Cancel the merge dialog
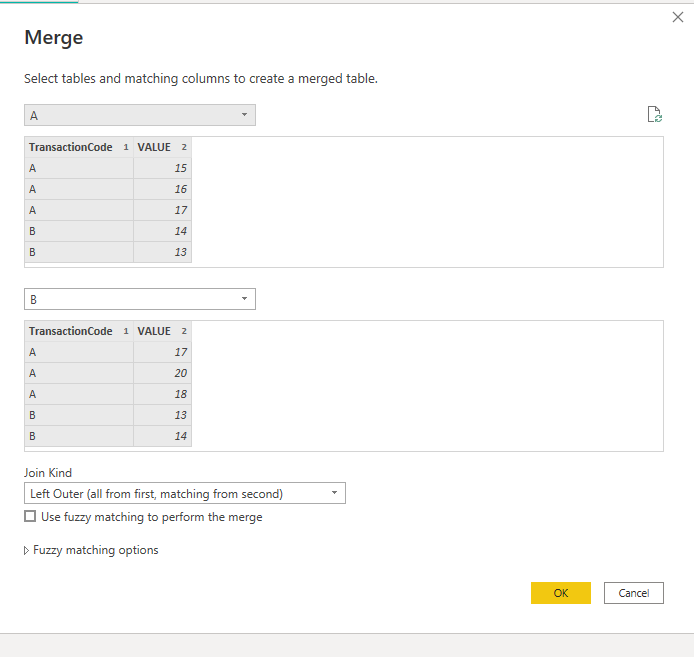Image resolution: width=694 pixels, height=657 pixels. tap(634, 593)
